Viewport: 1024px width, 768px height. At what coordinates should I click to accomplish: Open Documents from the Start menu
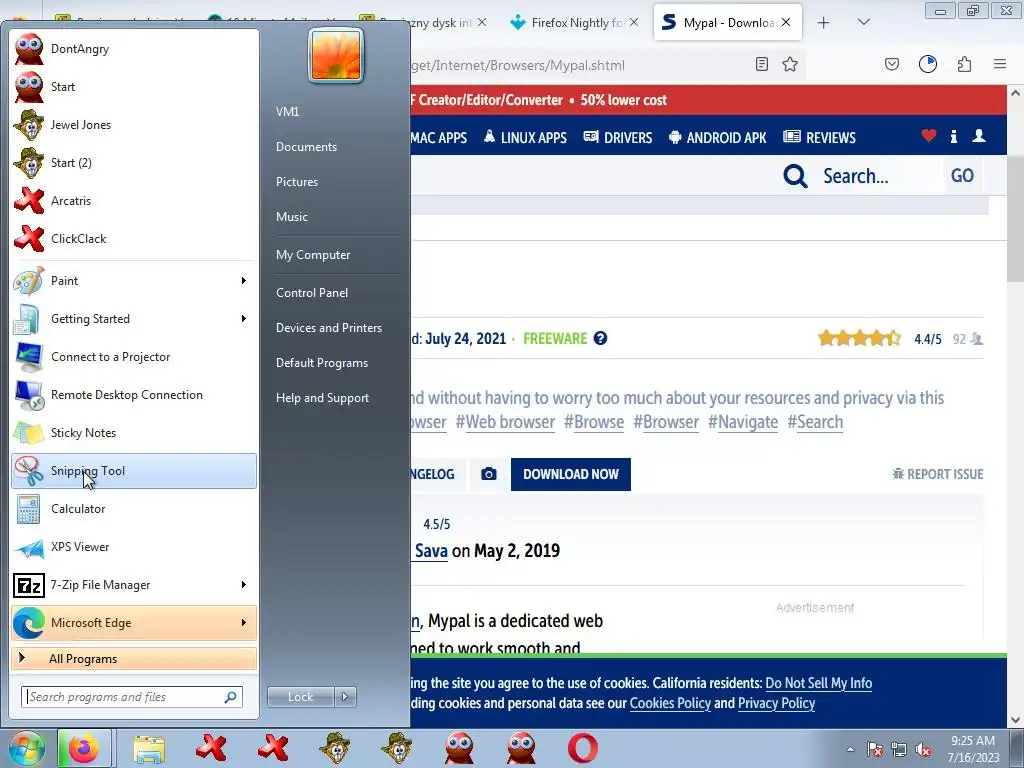[306, 147]
